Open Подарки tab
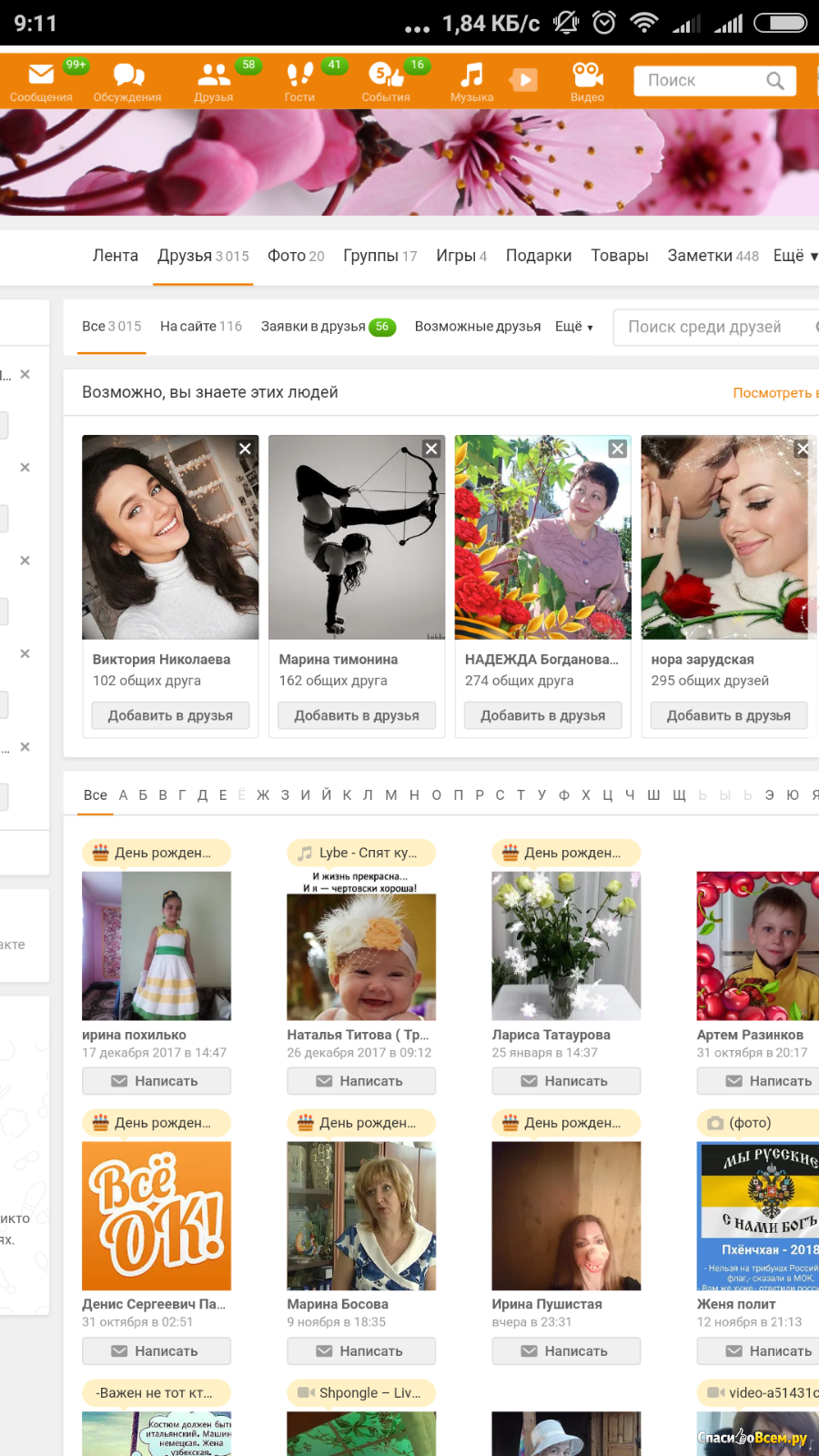Image resolution: width=819 pixels, height=1456 pixels. pyautogui.click(x=539, y=256)
